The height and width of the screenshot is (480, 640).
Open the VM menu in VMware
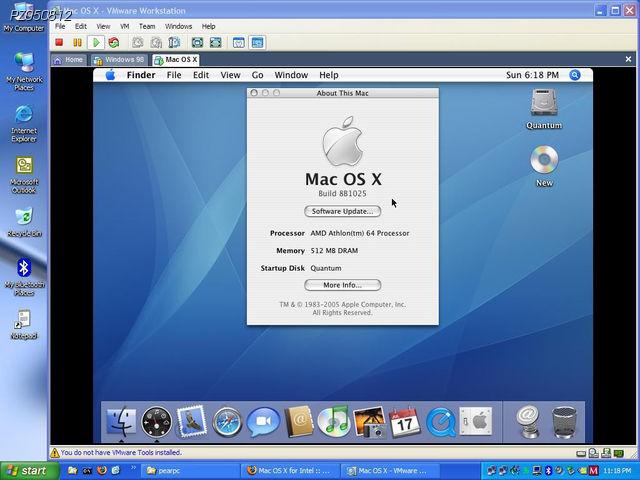click(124, 26)
